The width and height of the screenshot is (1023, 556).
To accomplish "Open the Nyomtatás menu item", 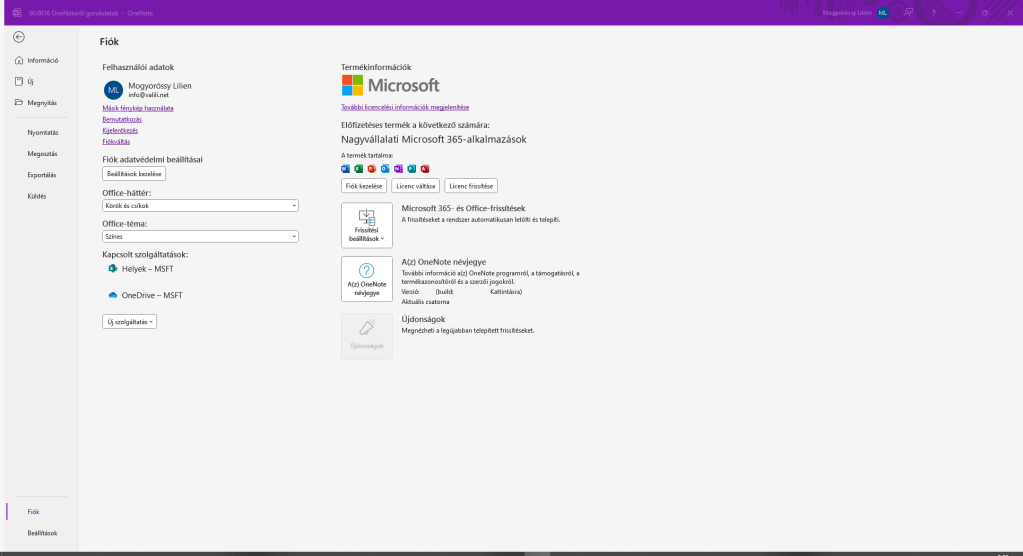I will pos(42,131).
